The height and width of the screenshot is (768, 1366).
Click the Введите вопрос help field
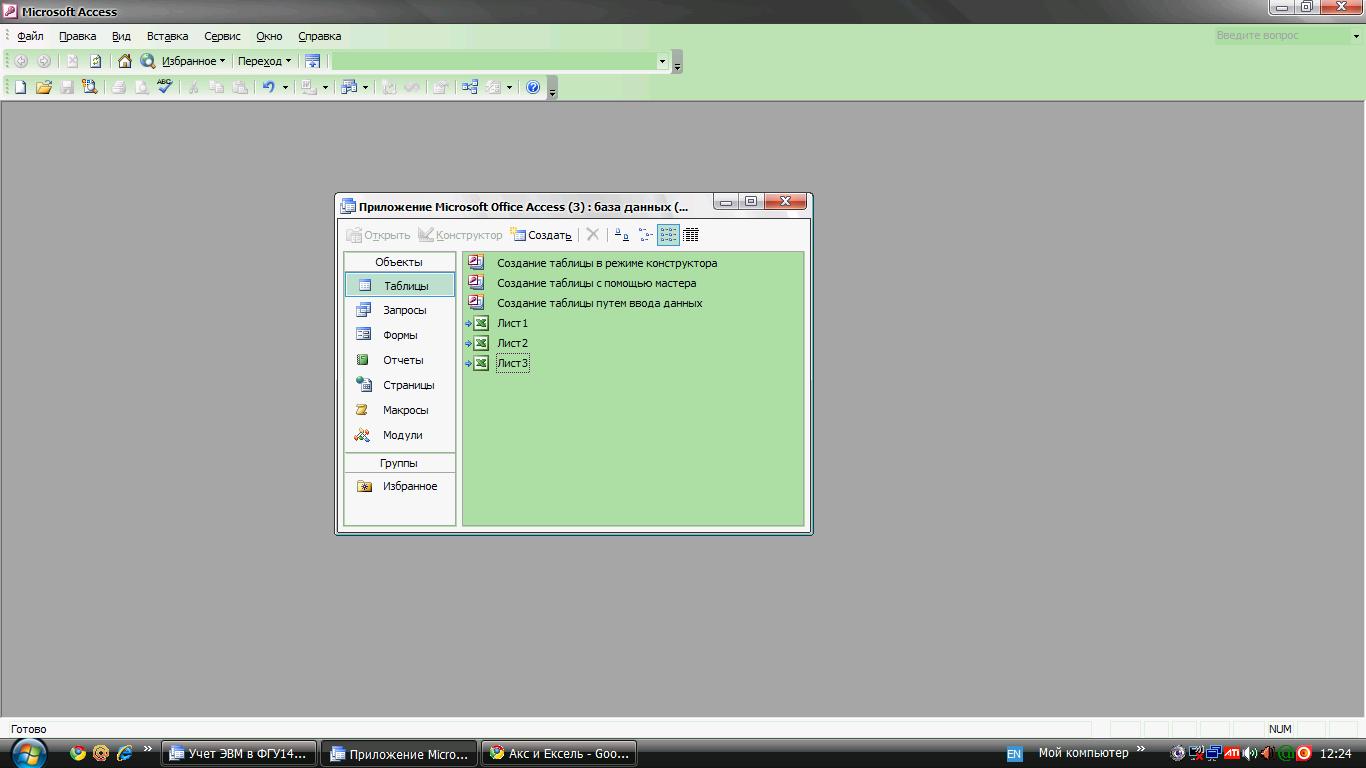point(1281,35)
